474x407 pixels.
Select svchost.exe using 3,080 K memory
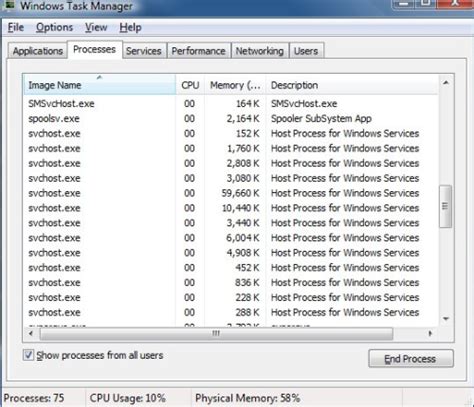point(231,178)
